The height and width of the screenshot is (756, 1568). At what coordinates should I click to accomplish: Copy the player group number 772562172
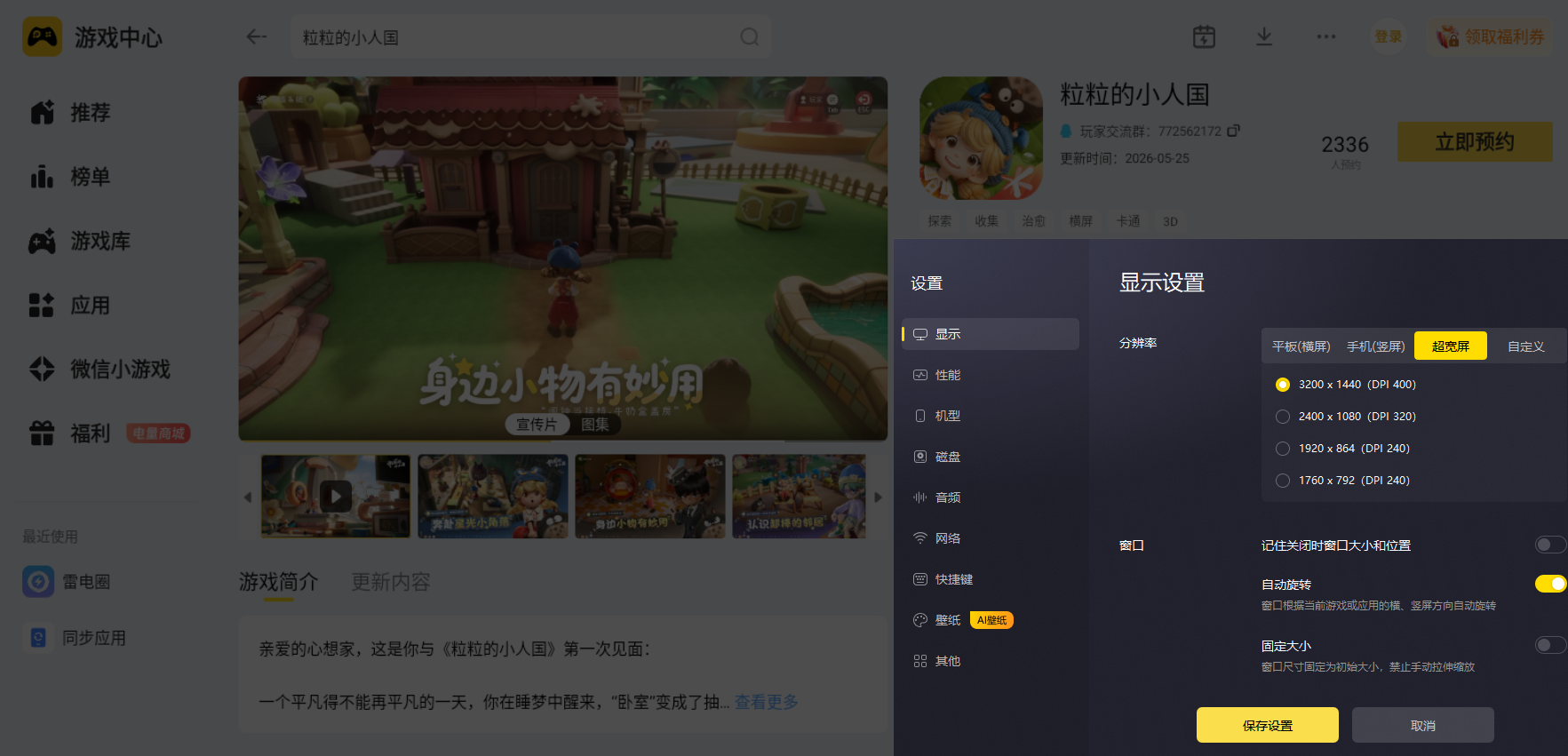[x=1233, y=131]
